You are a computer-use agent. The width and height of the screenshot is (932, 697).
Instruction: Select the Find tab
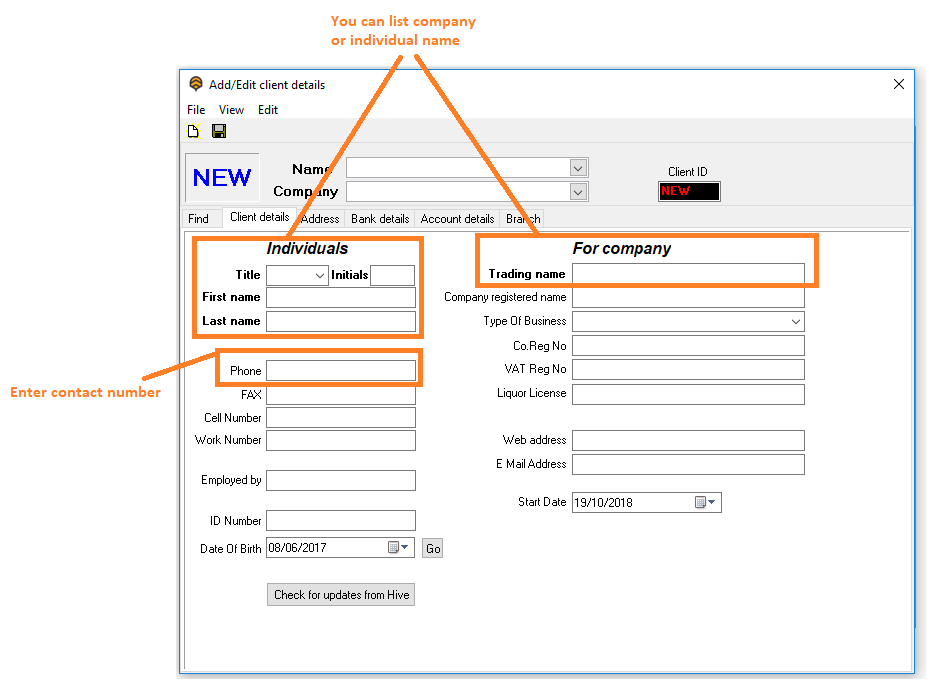199,219
